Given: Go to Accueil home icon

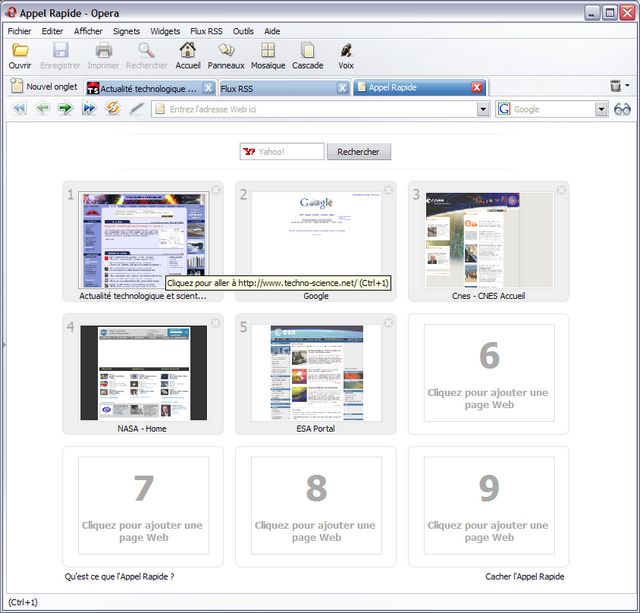Looking at the screenshot, I should 188,50.
